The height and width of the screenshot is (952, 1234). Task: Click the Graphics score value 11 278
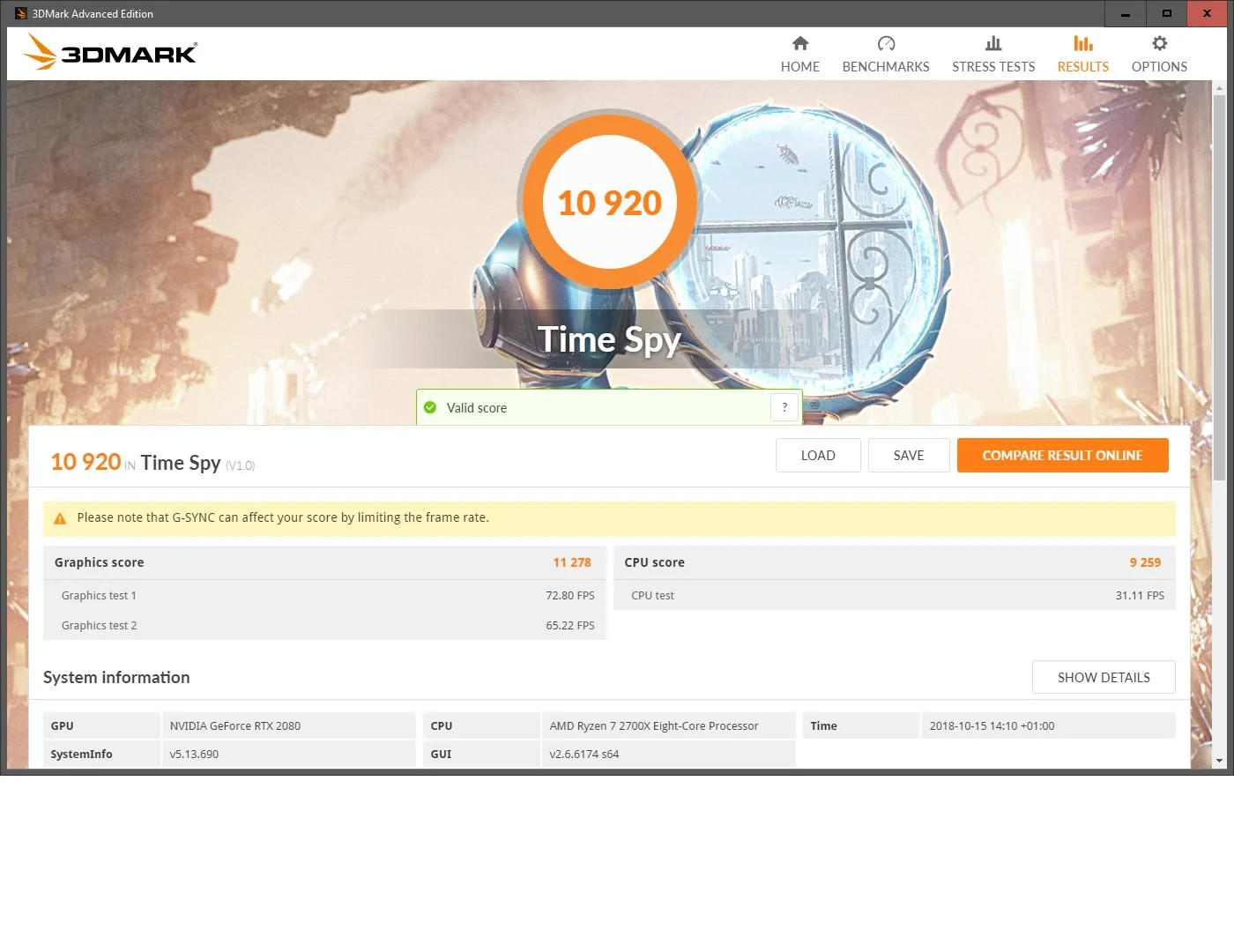click(x=572, y=562)
